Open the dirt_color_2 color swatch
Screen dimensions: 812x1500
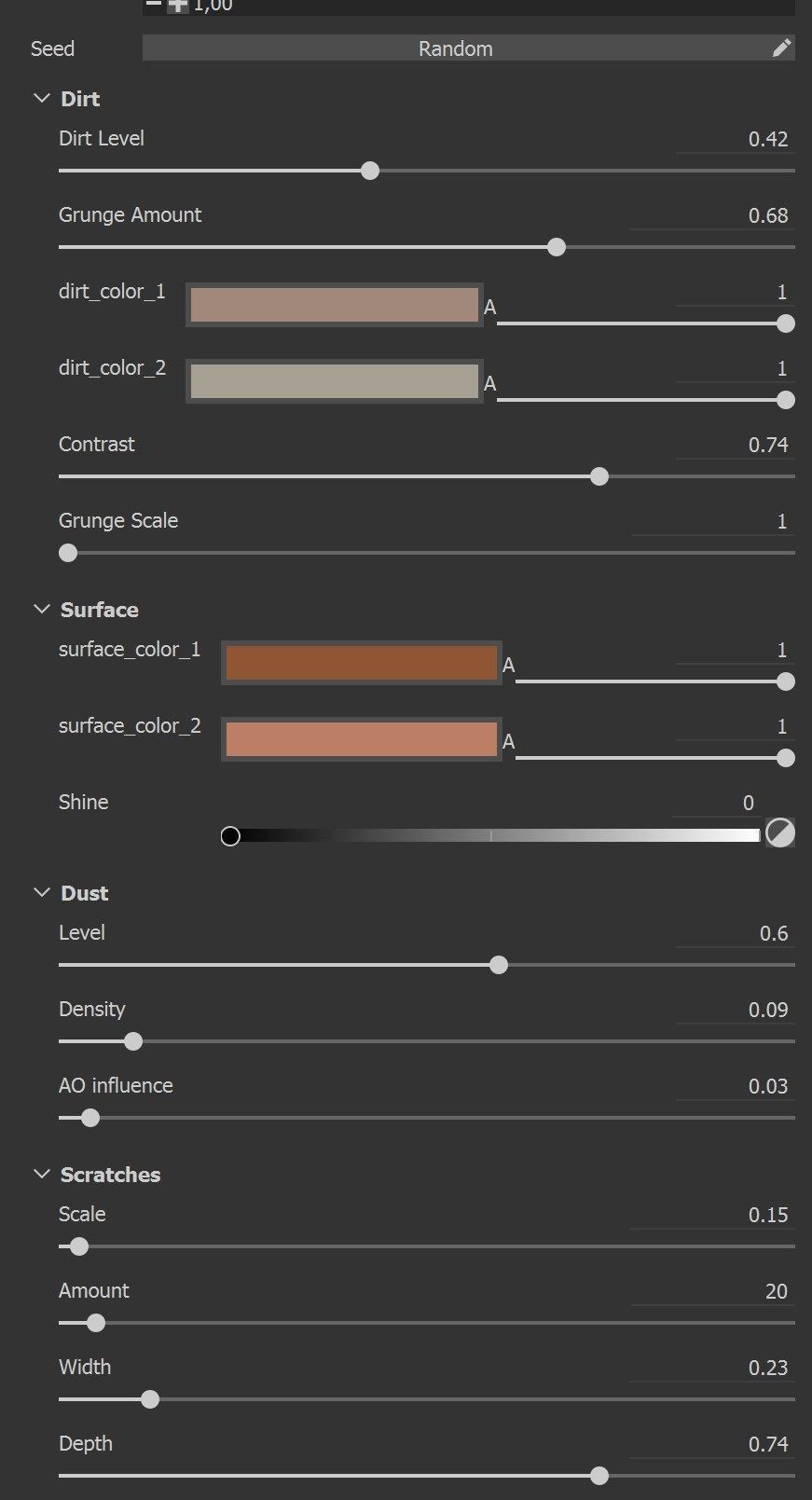click(334, 381)
